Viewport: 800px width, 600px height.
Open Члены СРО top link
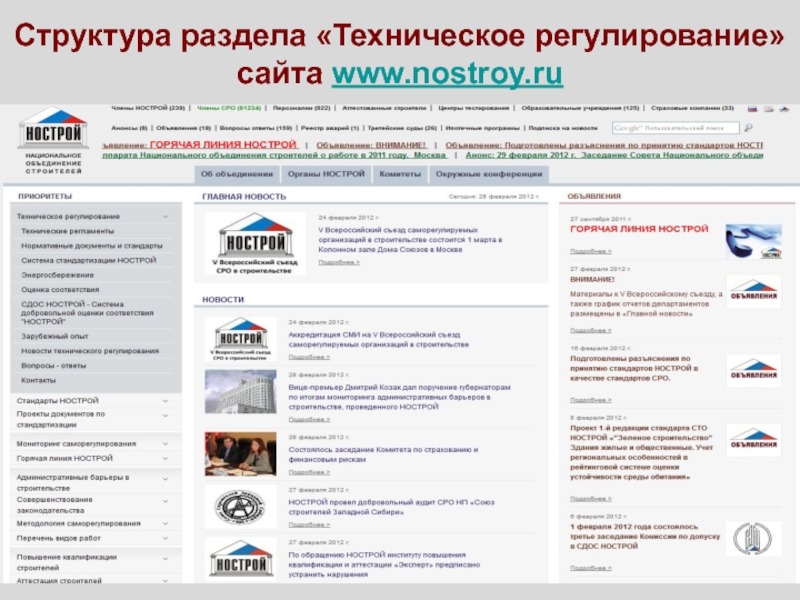pos(229,108)
